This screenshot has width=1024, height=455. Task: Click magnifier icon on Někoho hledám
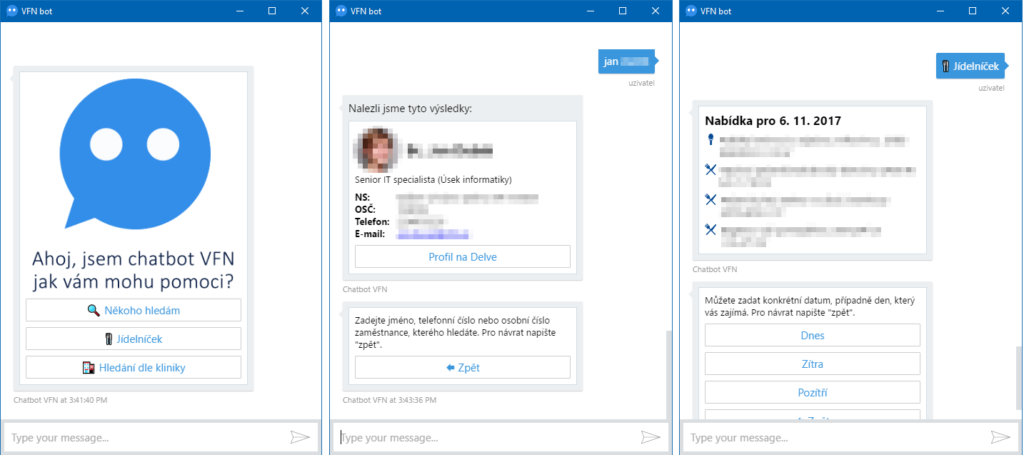tap(93, 311)
